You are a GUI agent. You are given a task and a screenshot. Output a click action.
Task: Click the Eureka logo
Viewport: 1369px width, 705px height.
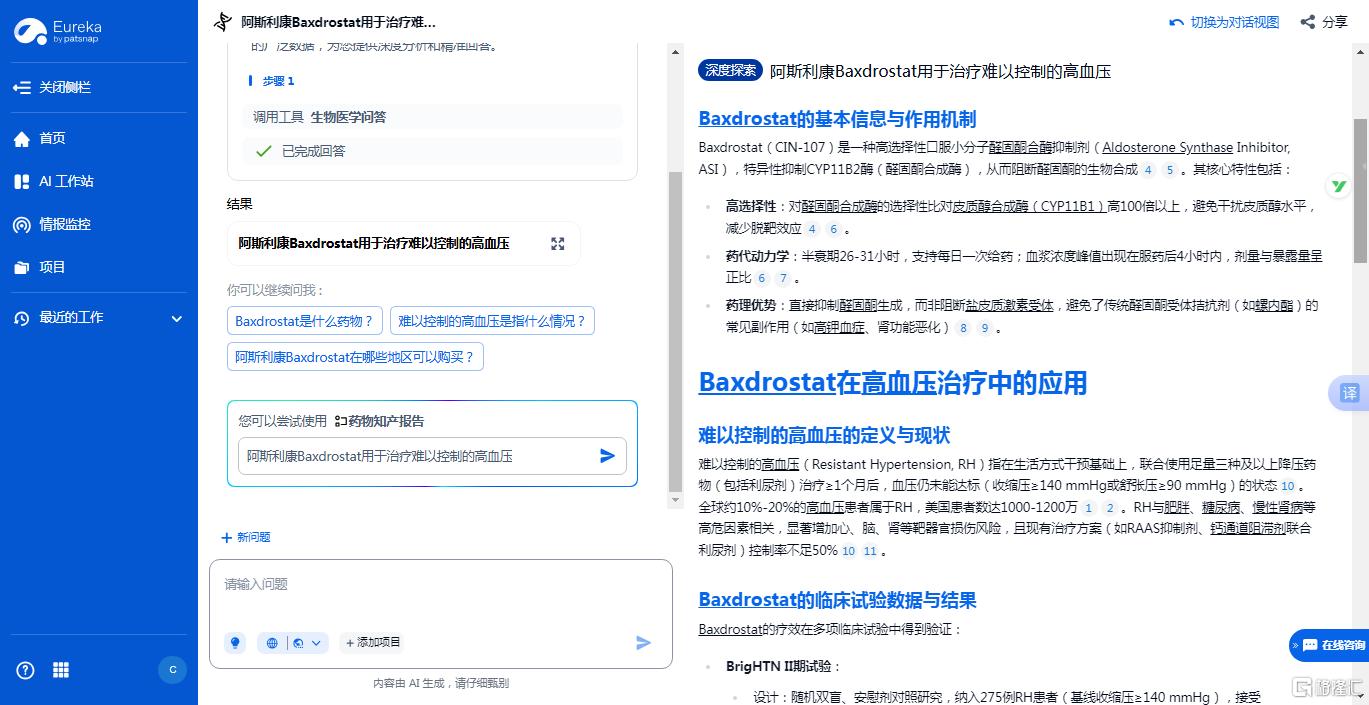coord(57,31)
